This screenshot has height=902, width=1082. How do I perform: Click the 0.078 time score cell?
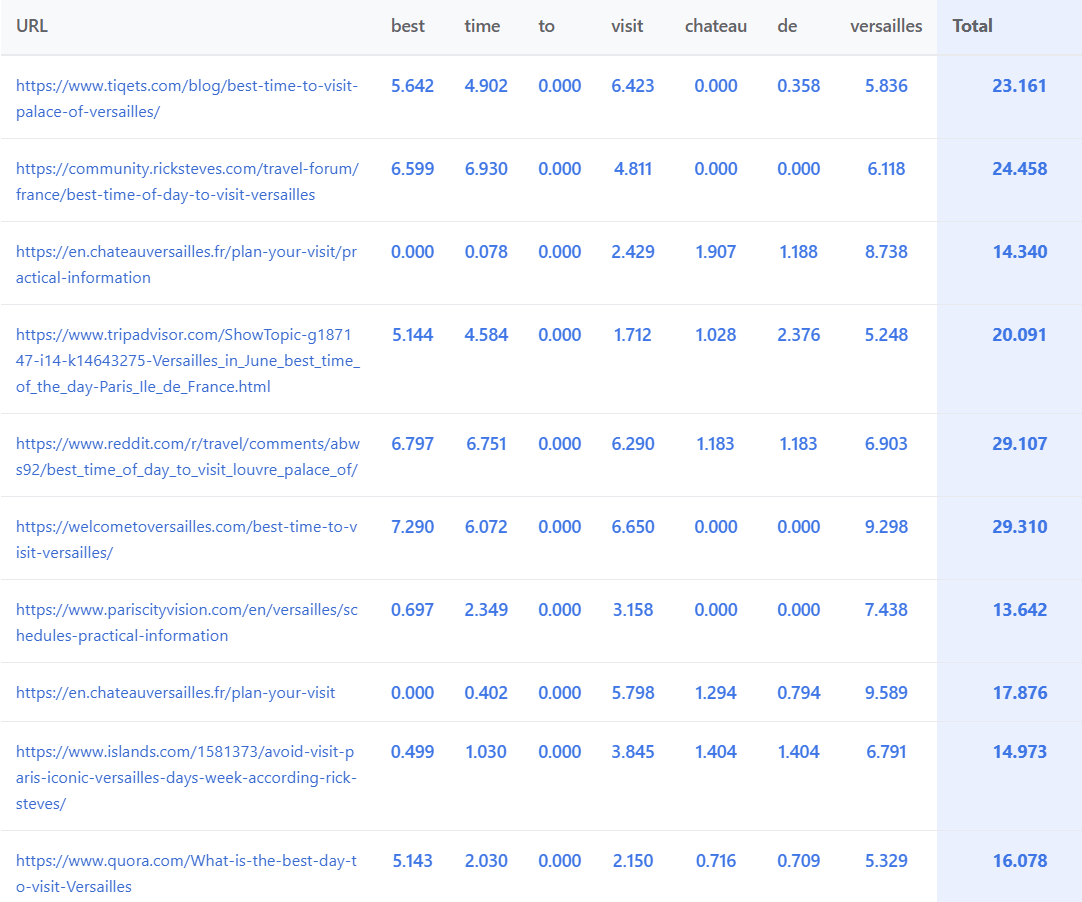[x=486, y=251]
